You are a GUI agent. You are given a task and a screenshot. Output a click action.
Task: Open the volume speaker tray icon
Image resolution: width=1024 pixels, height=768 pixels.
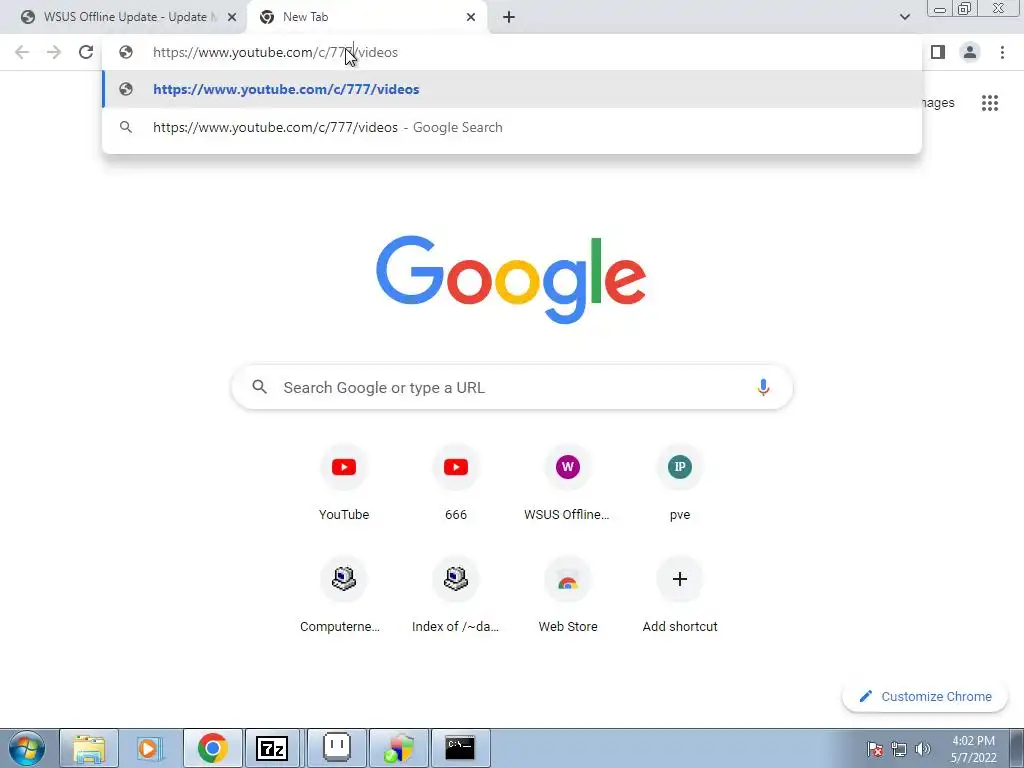[x=922, y=749]
